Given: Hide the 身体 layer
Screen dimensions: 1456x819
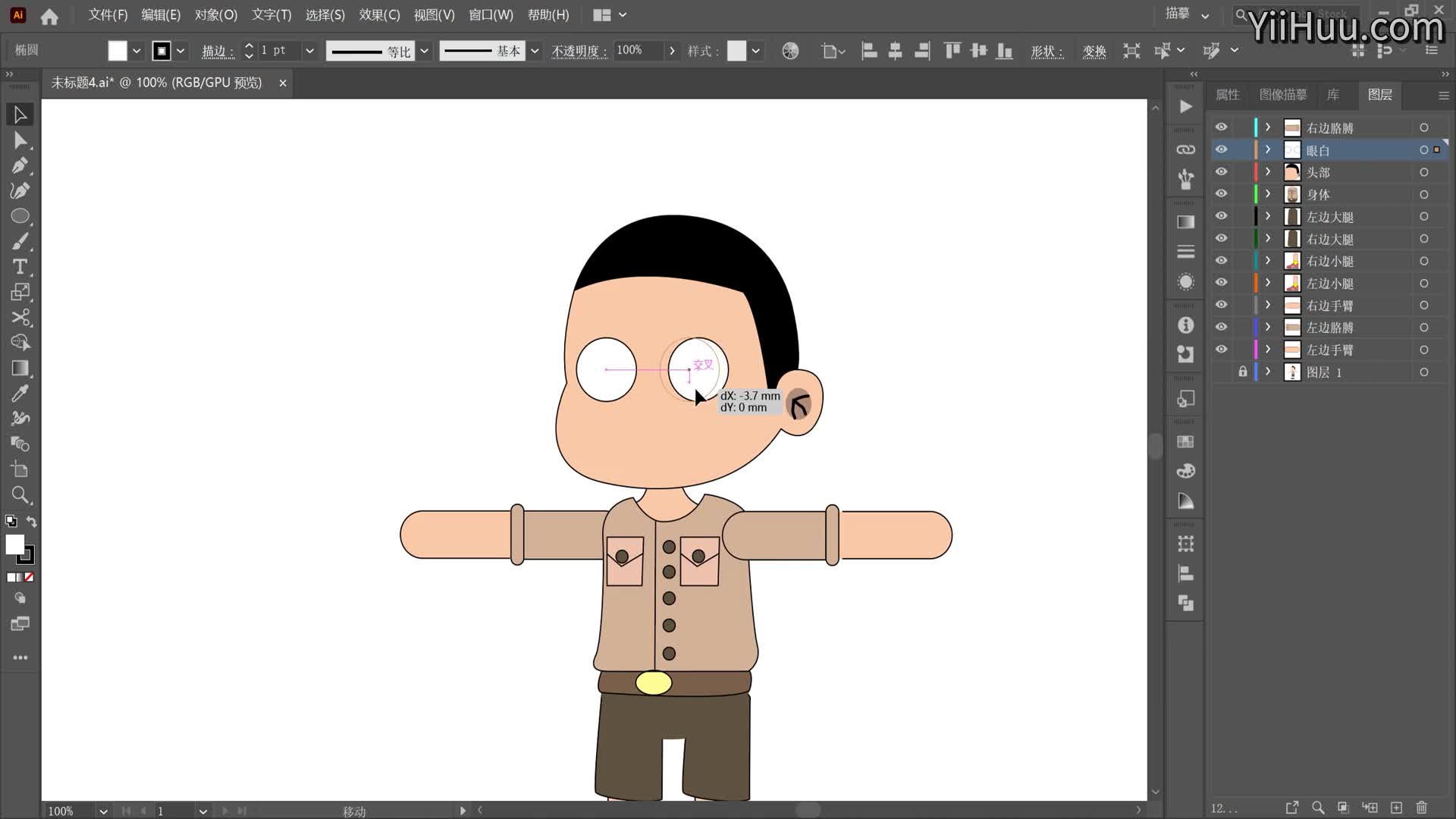Looking at the screenshot, I should click(x=1221, y=193).
